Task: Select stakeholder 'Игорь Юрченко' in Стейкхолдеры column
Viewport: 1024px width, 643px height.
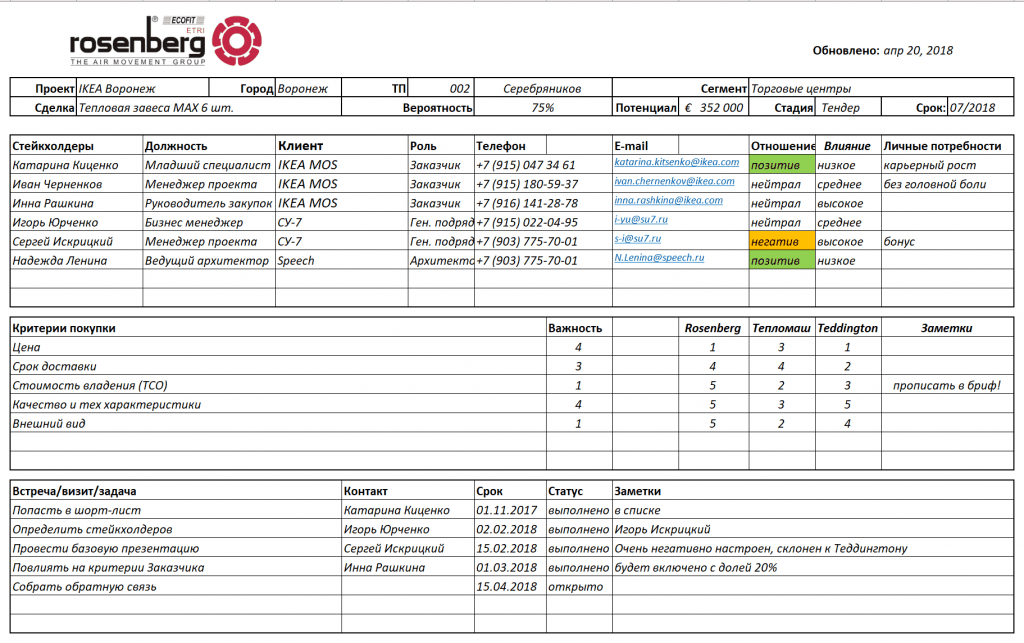Action: coord(55,222)
